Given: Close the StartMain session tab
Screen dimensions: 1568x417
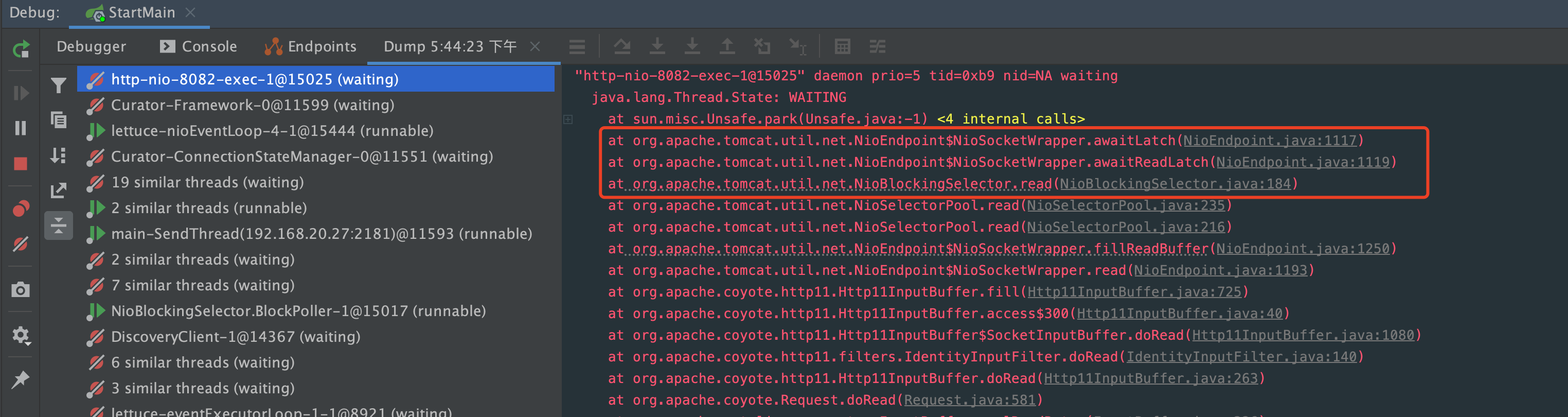Looking at the screenshot, I should [190, 12].
